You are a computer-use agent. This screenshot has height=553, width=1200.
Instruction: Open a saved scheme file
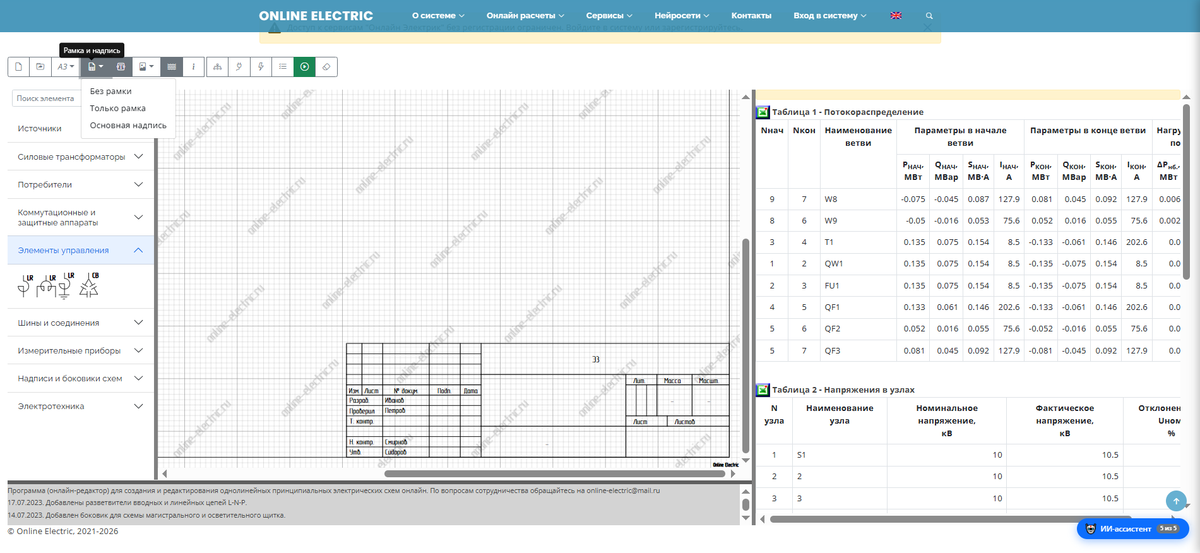[41, 67]
